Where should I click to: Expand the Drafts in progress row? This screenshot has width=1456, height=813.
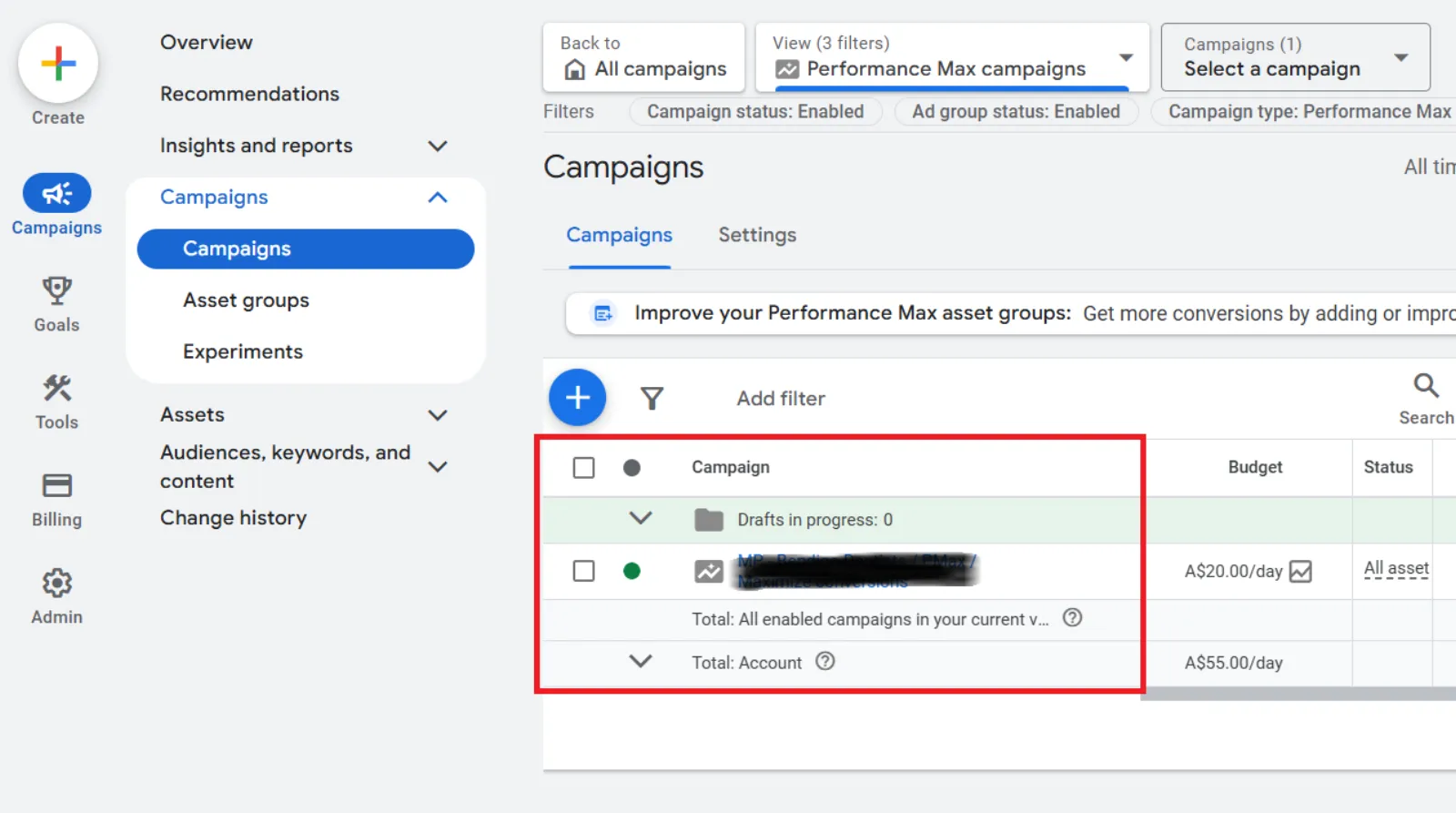coord(641,518)
